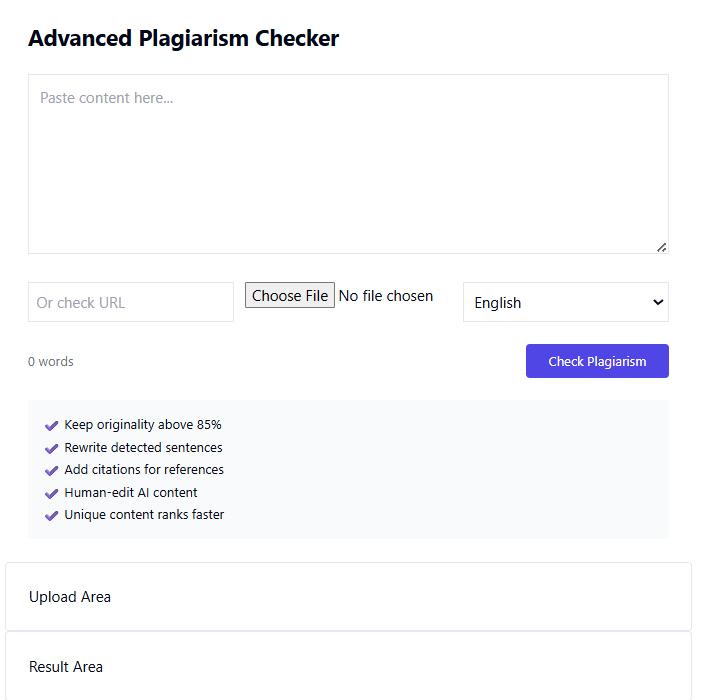
Task: Click the "Unique content ranks faster" tip text
Action: 144,515
